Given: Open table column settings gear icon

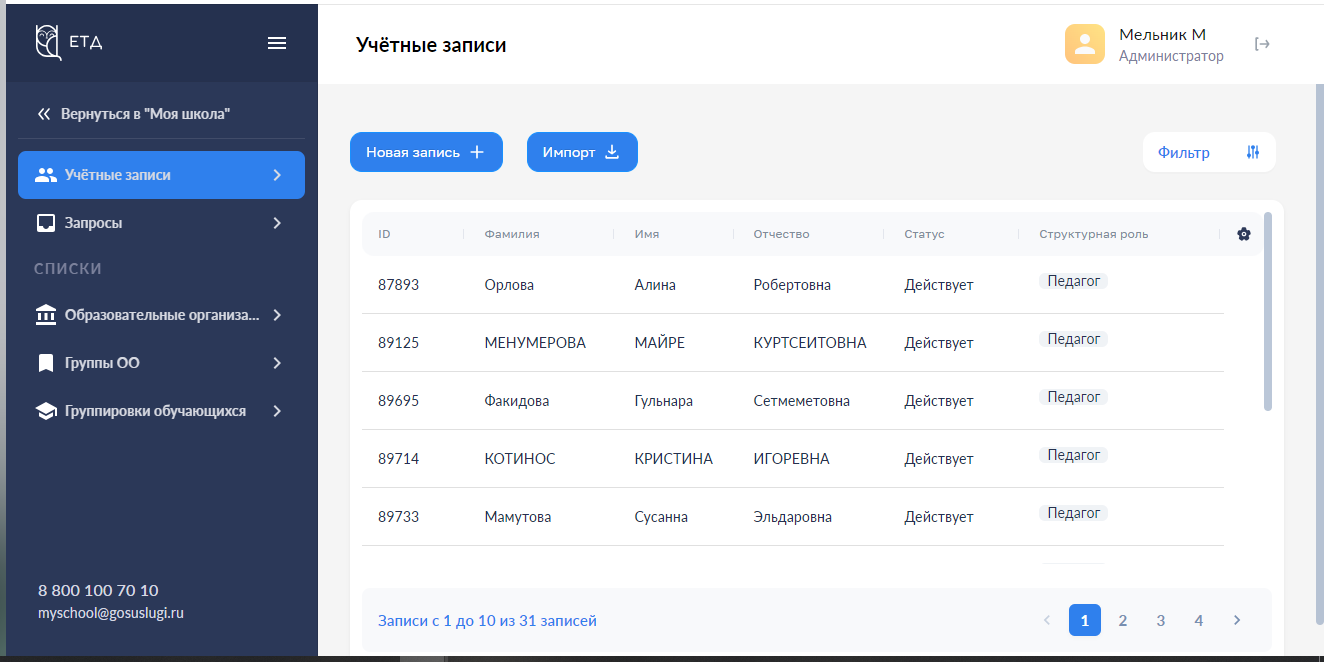Looking at the screenshot, I should tap(1243, 234).
